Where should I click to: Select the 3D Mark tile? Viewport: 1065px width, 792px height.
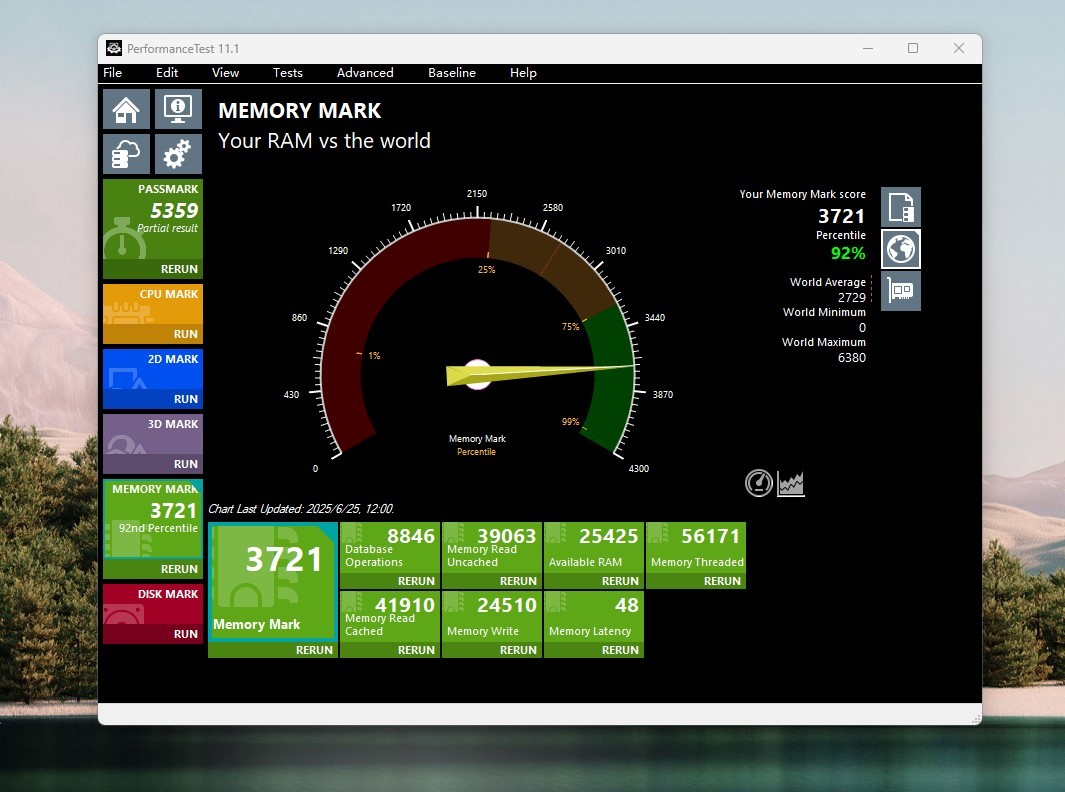tap(153, 435)
